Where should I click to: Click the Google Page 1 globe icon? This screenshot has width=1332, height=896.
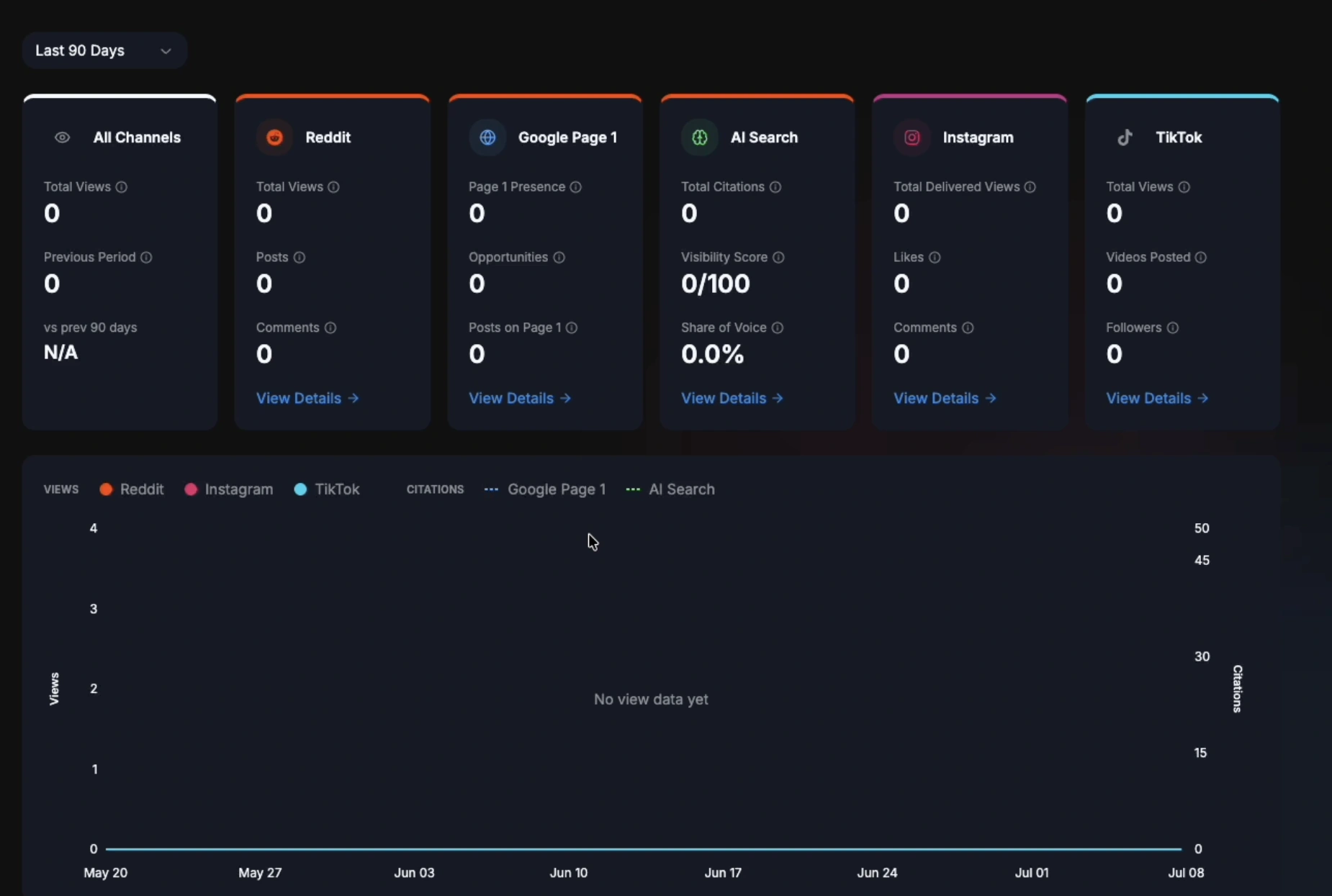(x=487, y=137)
